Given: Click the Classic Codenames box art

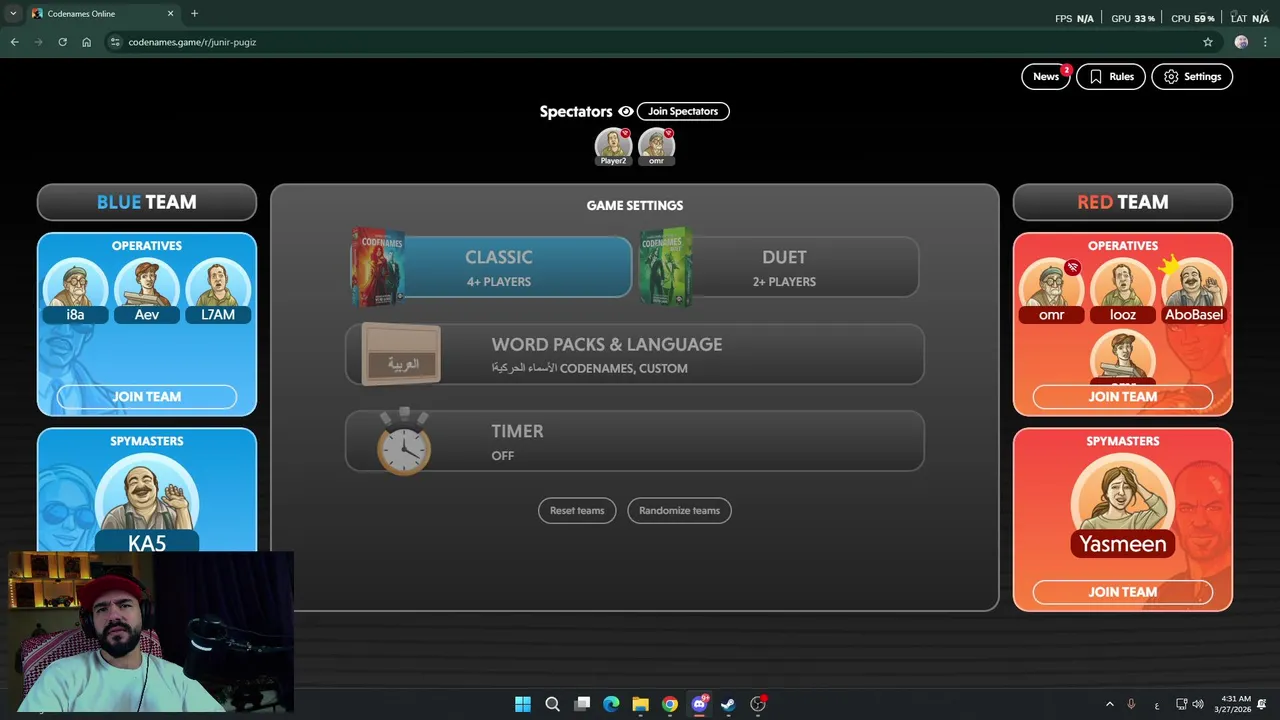Looking at the screenshot, I should coord(377,266).
